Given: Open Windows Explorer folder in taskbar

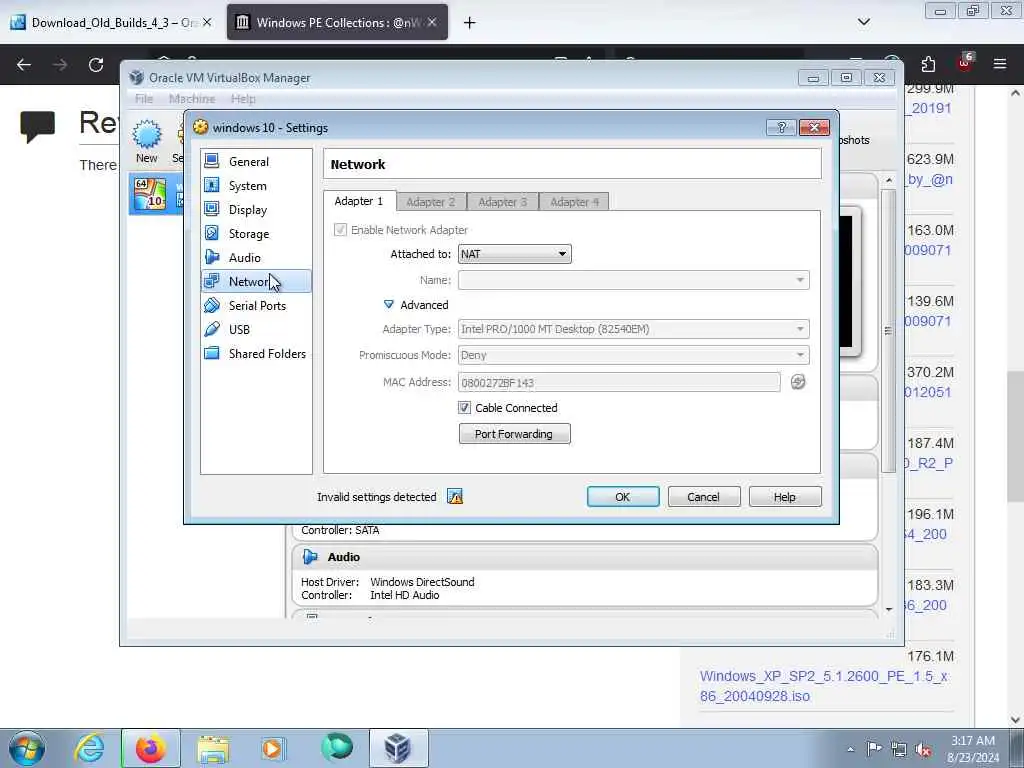Looking at the screenshot, I should [213, 748].
